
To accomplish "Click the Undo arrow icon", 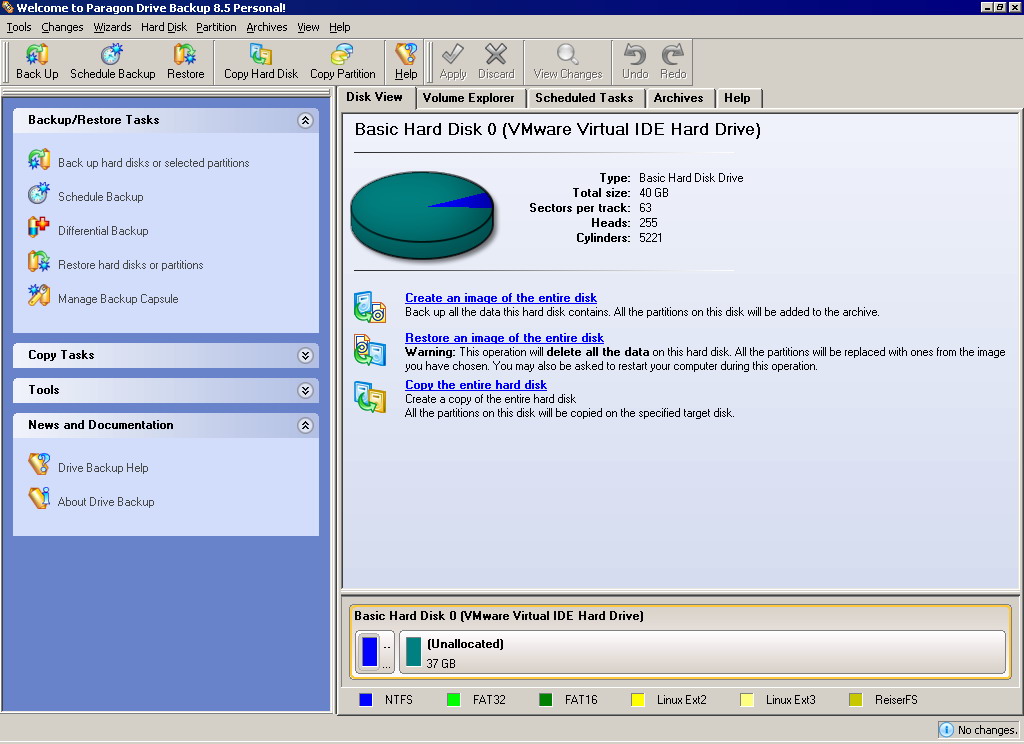I will (x=635, y=54).
